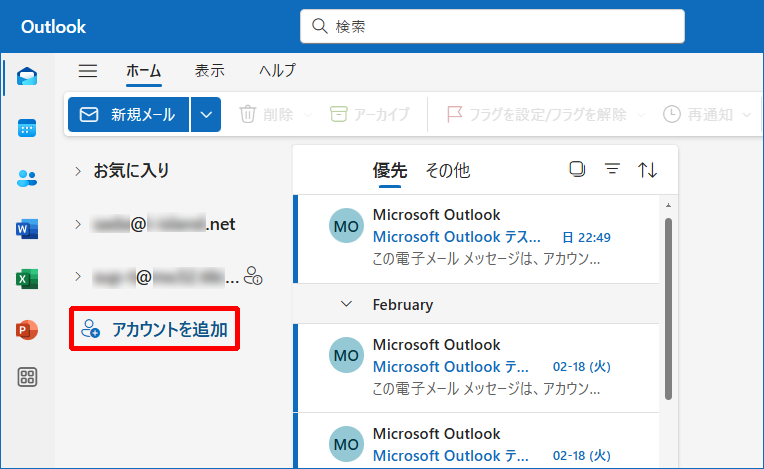
Task: Click the search magnifier icon
Action: (320, 26)
